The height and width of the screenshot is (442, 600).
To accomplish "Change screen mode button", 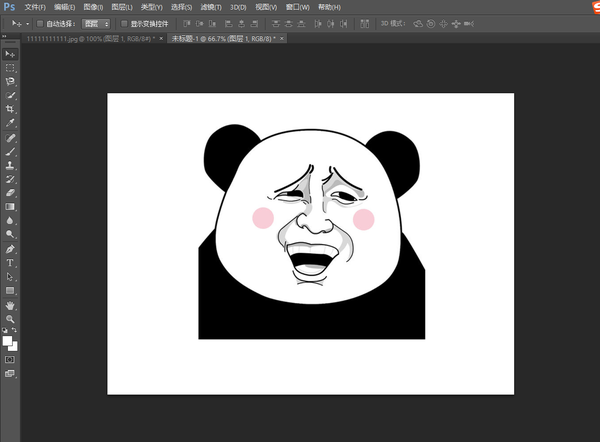I will coord(10,373).
